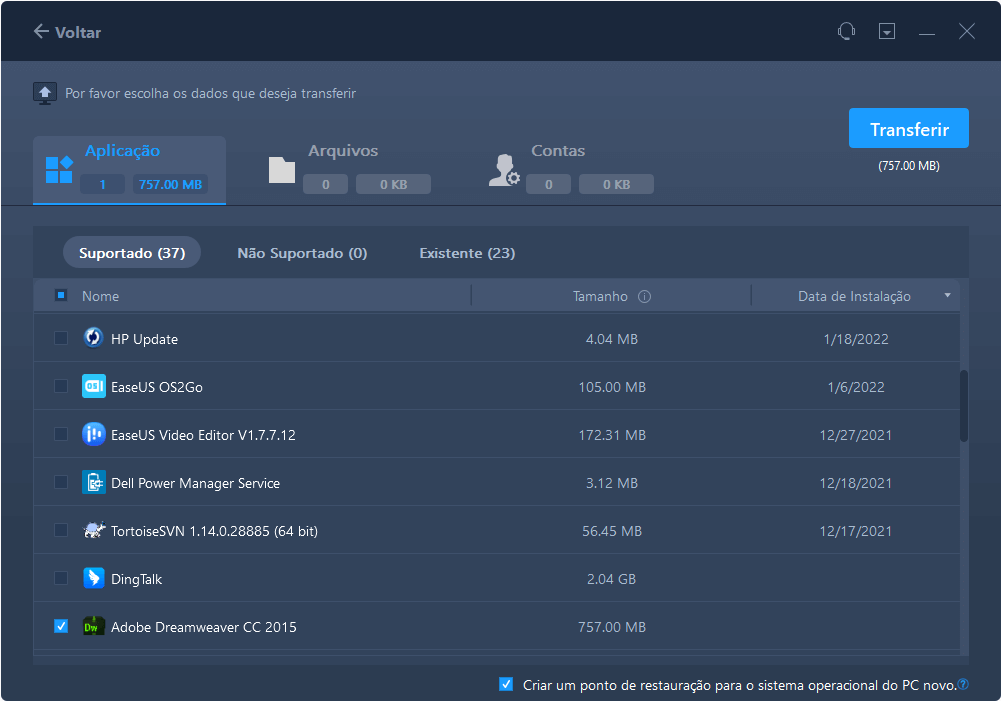Open the title bar dropdown menu icon
Screen dimensions: 1001x701
pyautogui.click(x=886, y=32)
